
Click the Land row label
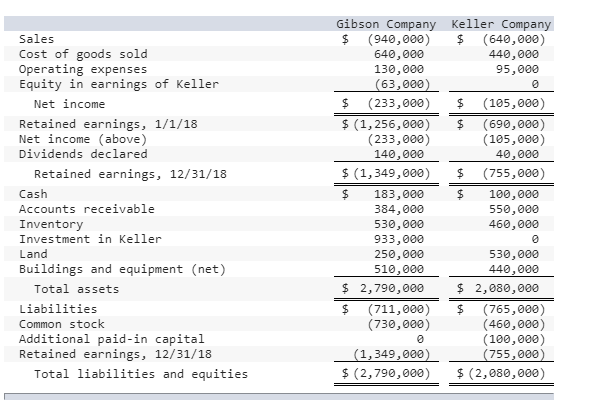tap(33, 254)
